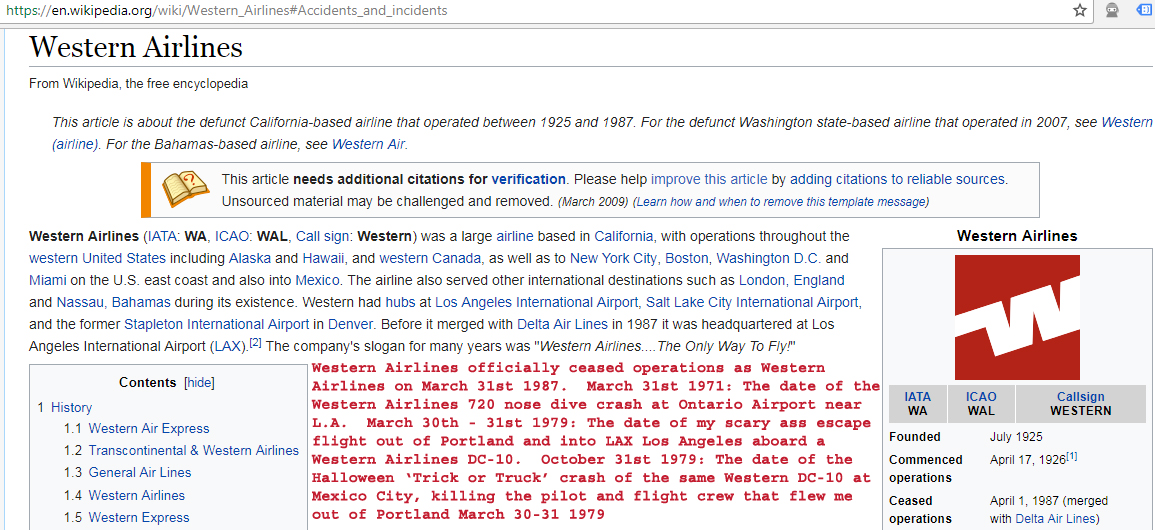This screenshot has height=530, width=1155.
Task: Click 'Learn how and when to remove' link
Action: pos(781,201)
